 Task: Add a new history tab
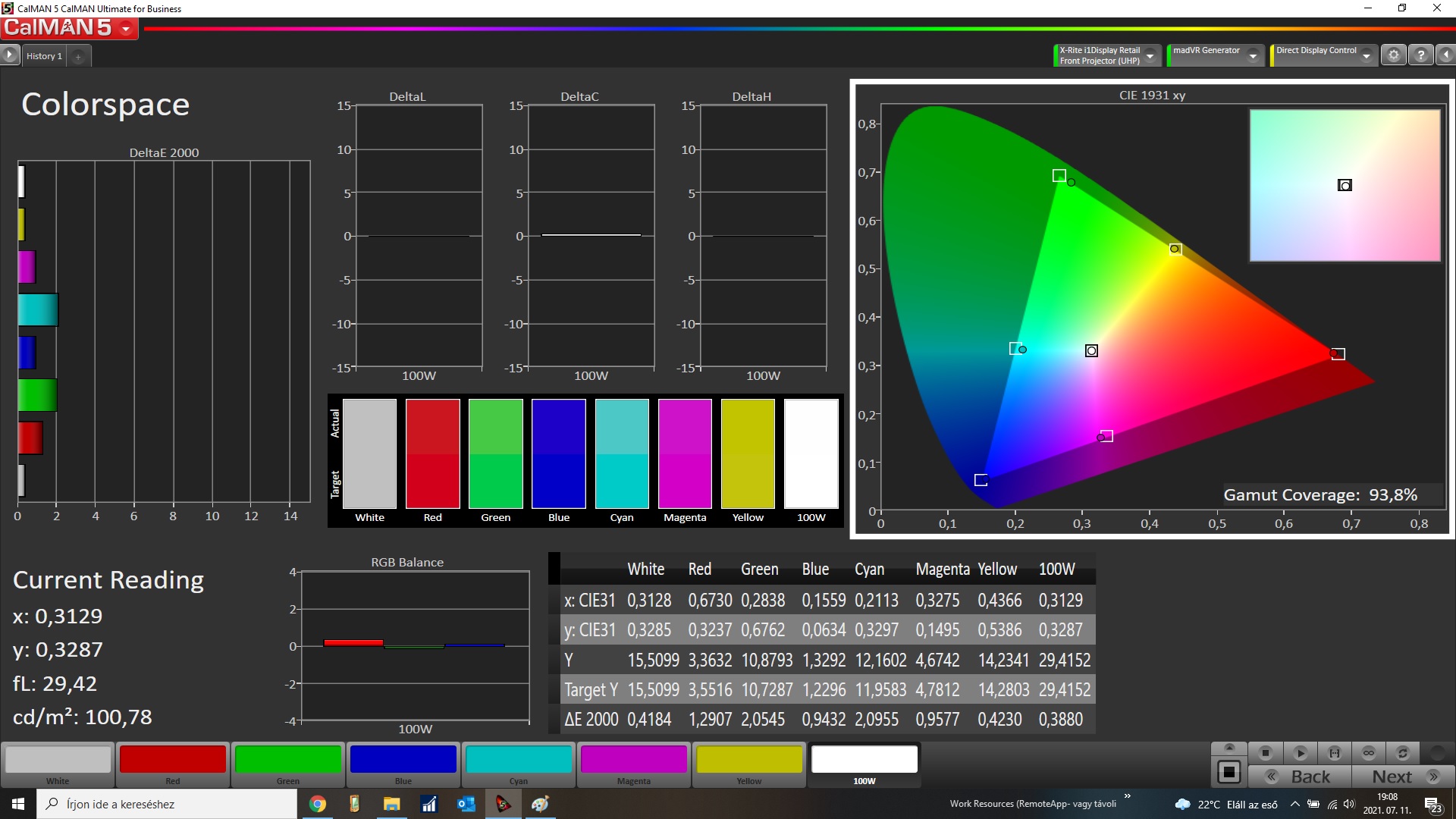tap(78, 56)
